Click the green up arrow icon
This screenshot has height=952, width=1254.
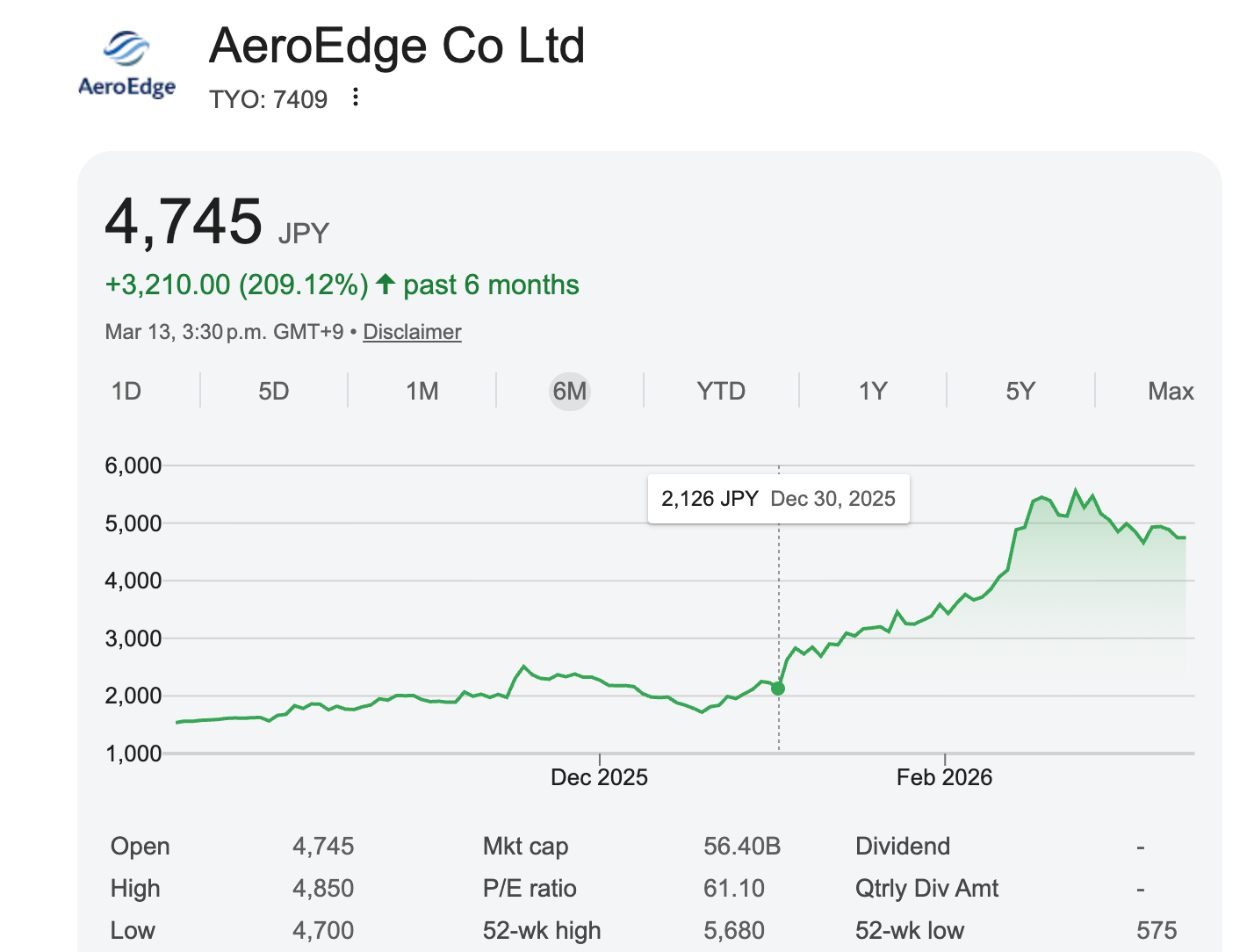(x=385, y=284)
